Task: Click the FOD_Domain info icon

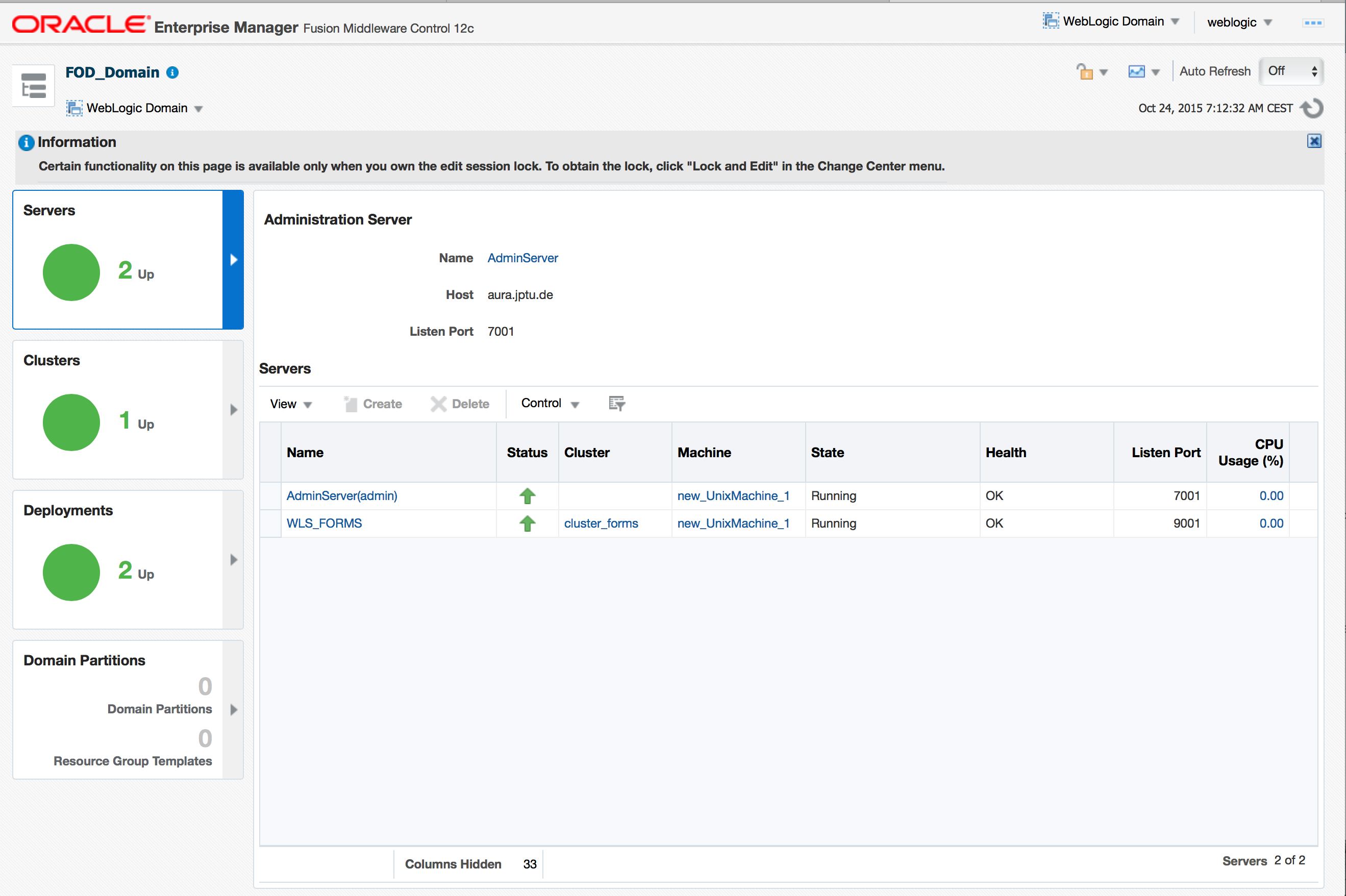Action: [x=172, y=72]
